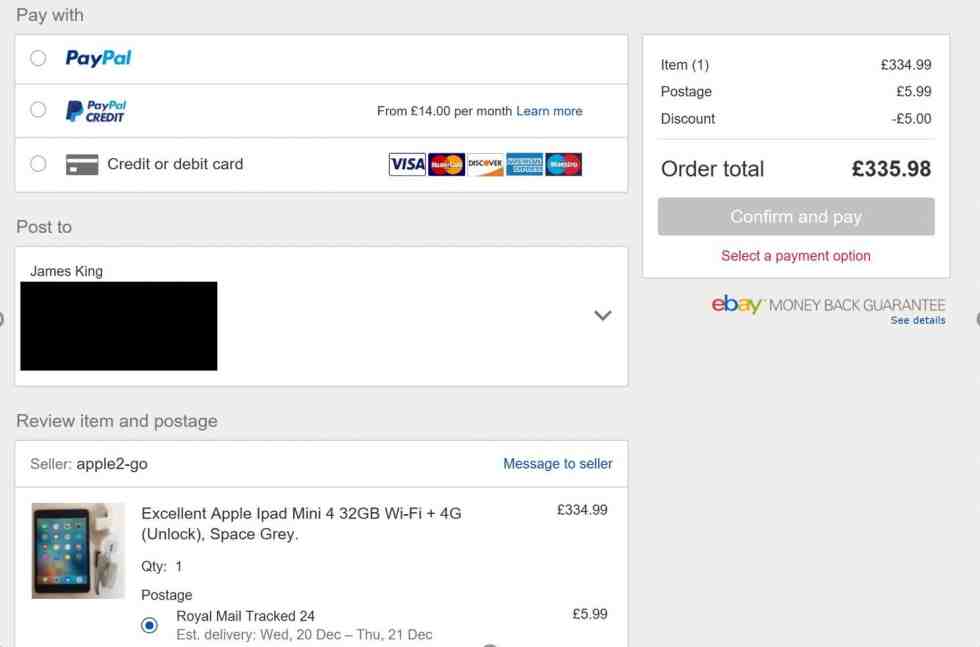The width and height of the screenshot is (980, 647).
Task: Click the MasterCard icon
Action: point(444,164)
